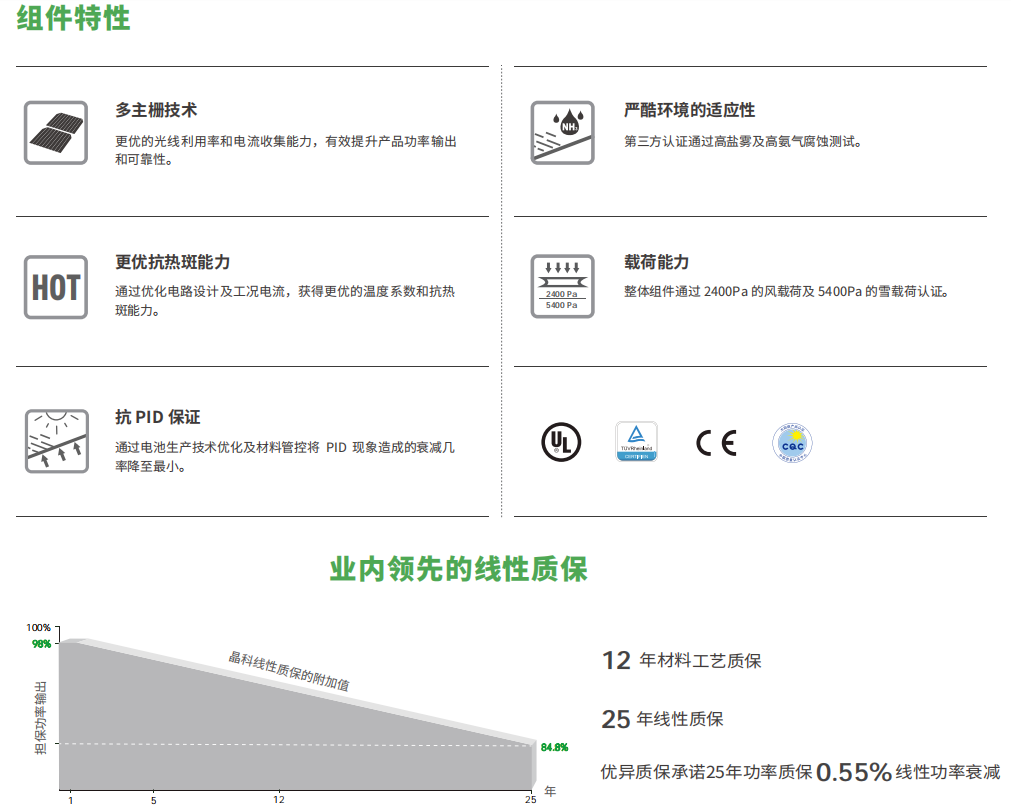Click the 2400 Pa / 5400 Pa load icon
The width and height of the screenshot is (1011, 809).
[x=562, y=286]
